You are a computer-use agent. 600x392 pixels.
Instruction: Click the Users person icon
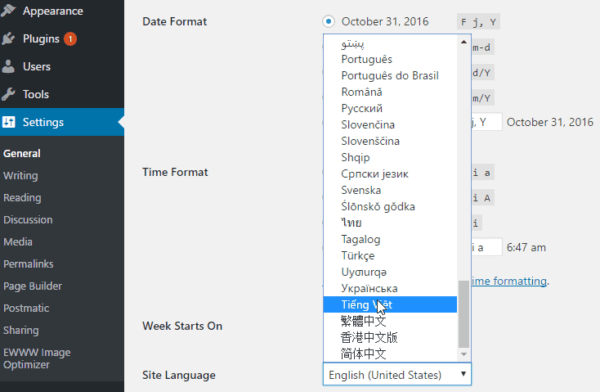pyautogui.click(x=8, y=67)
